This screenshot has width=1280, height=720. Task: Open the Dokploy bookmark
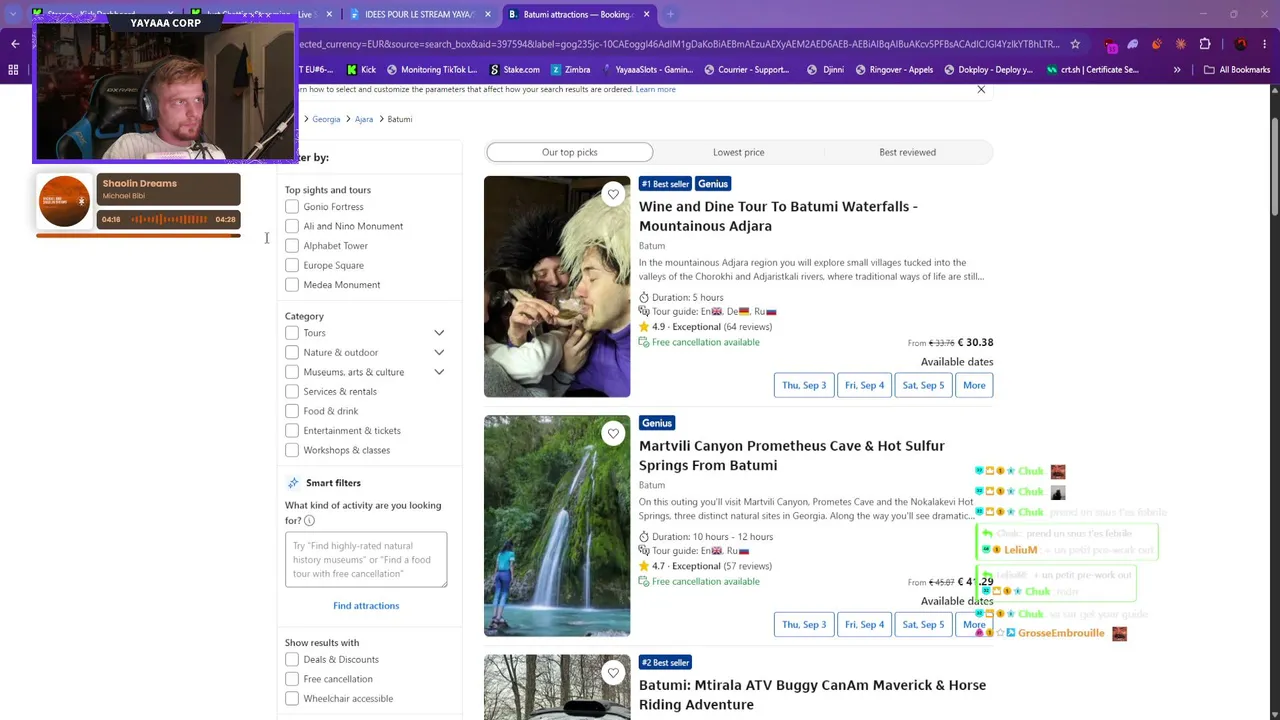click(x=988, y=70)
